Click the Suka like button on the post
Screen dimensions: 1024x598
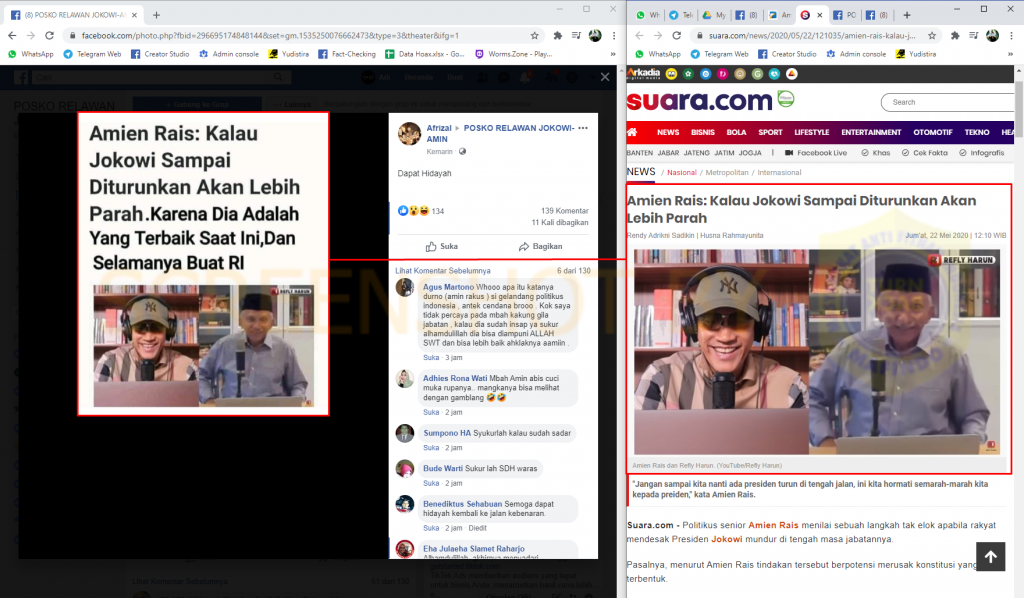pyautogui.click(x=441, y=246)
